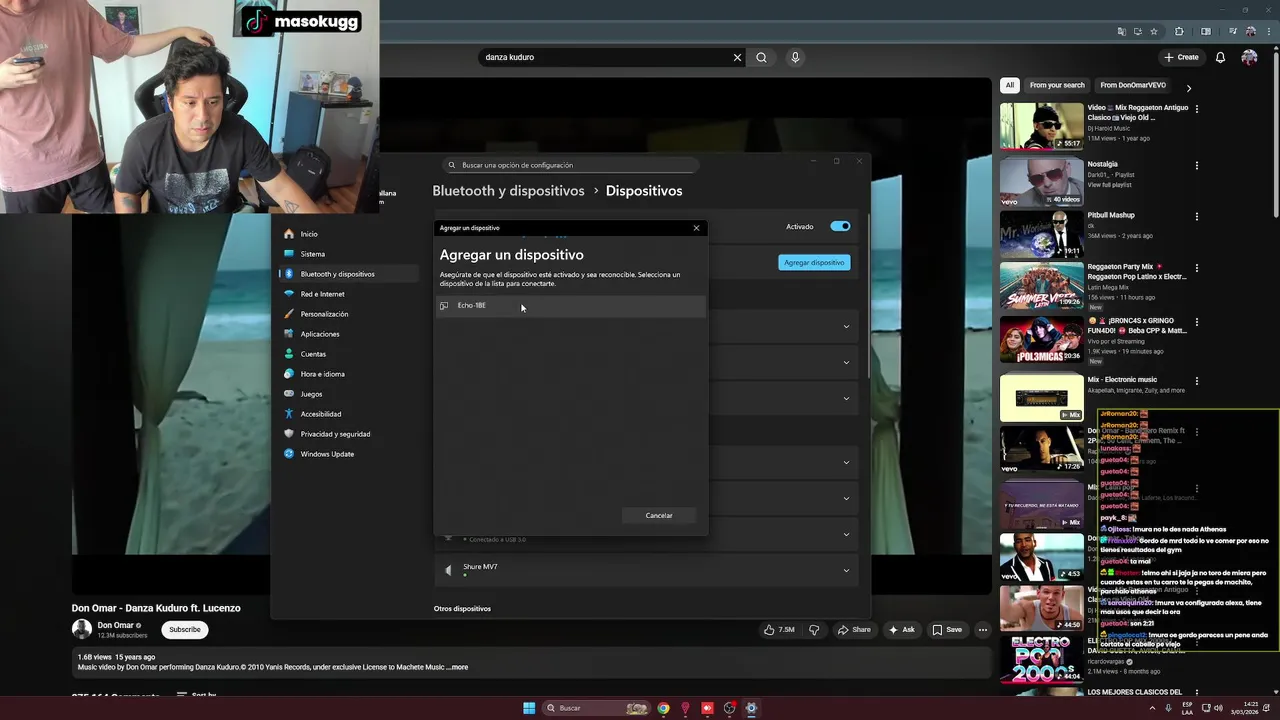
Task: Search with voice microphone on YouTube
Action: [795, 57]
